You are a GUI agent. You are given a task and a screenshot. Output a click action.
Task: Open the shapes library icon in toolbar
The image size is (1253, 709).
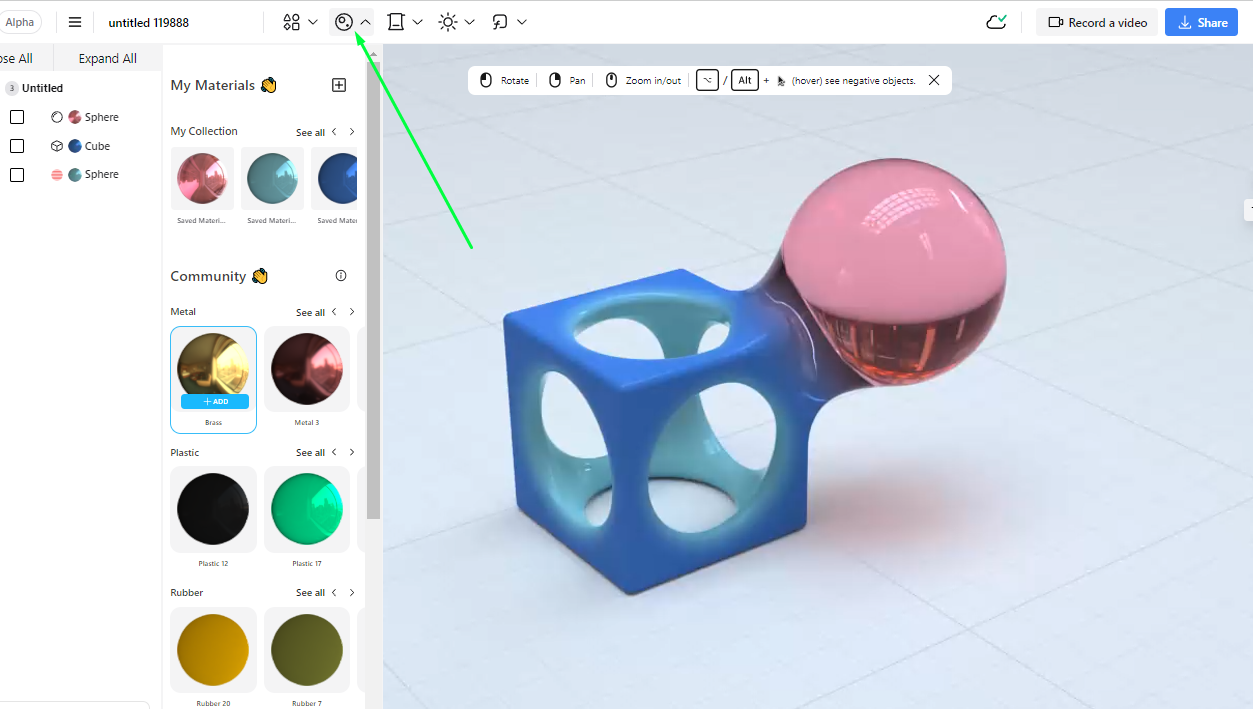pos(291,22)
